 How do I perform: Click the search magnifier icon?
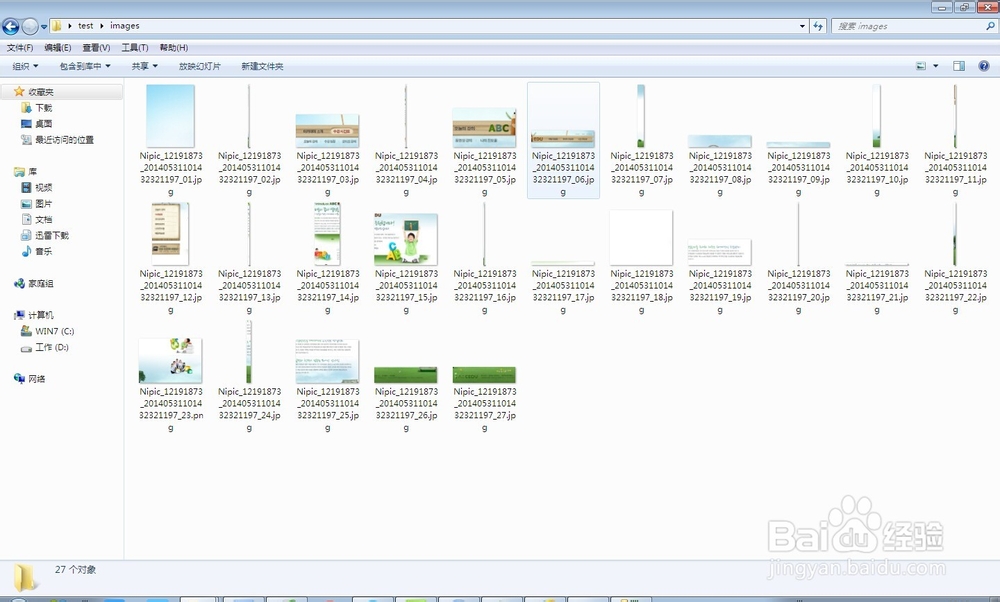pos(990,26)
